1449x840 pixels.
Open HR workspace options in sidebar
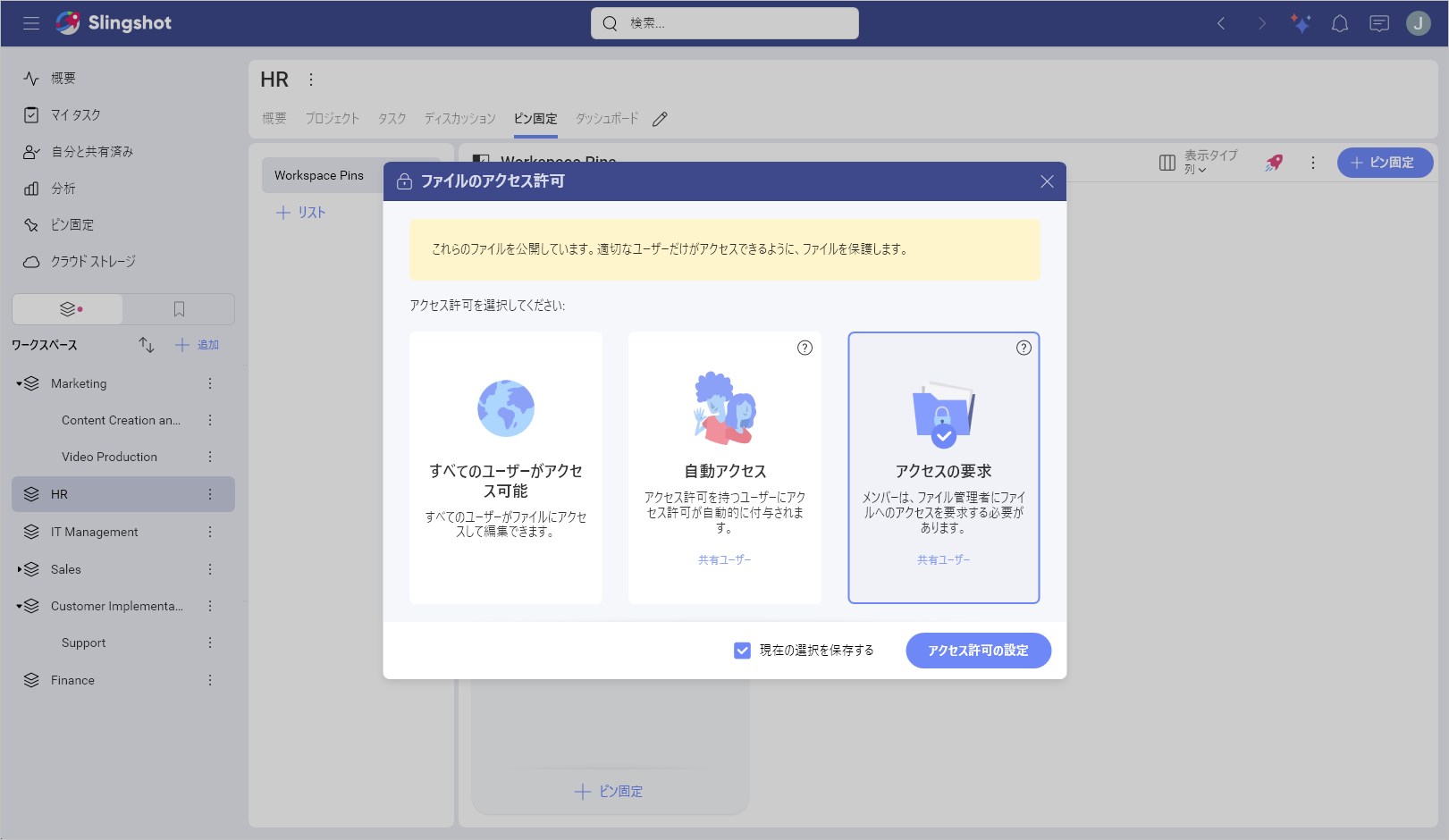(210, 494)
